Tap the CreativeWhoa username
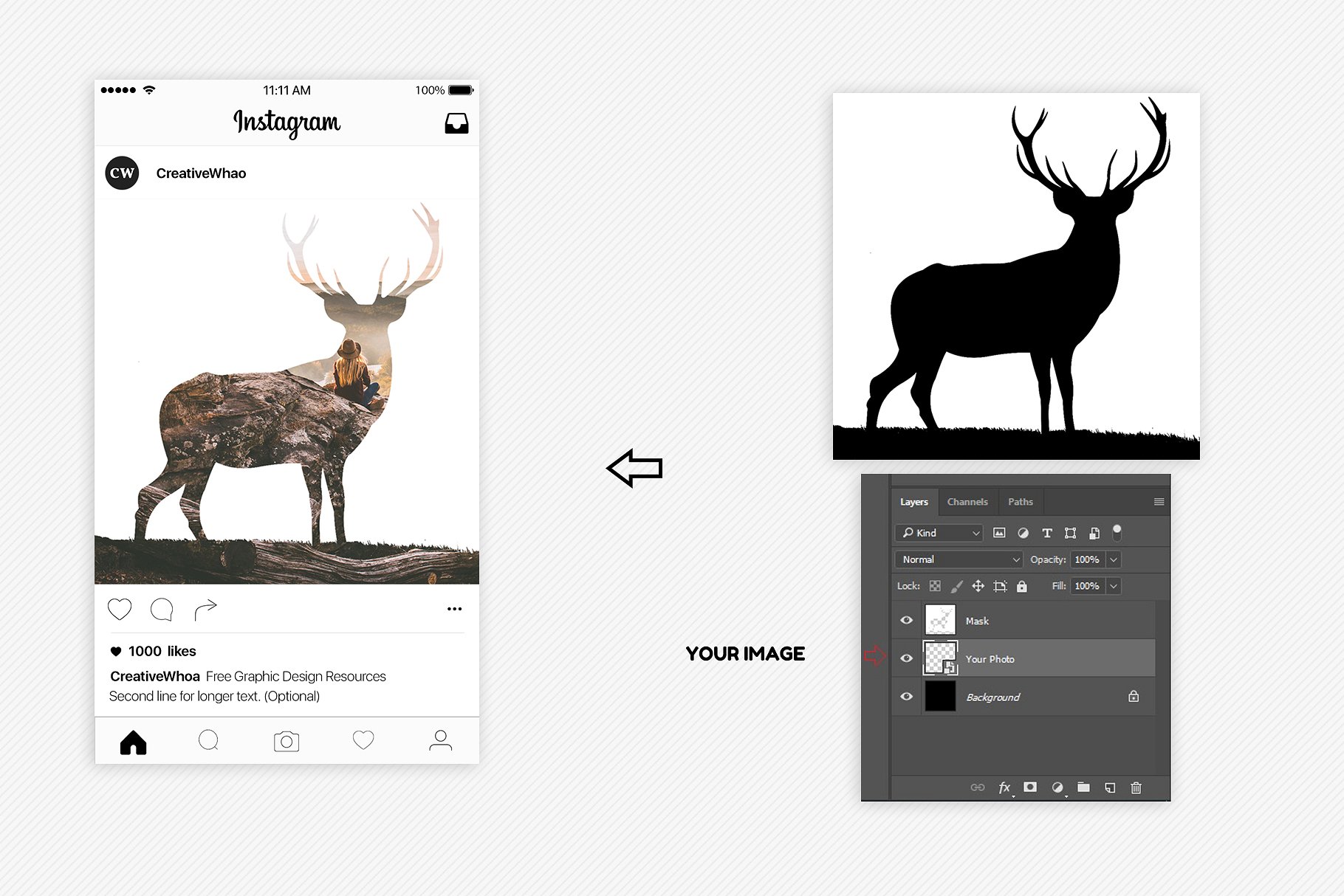 tap(201, 172)
